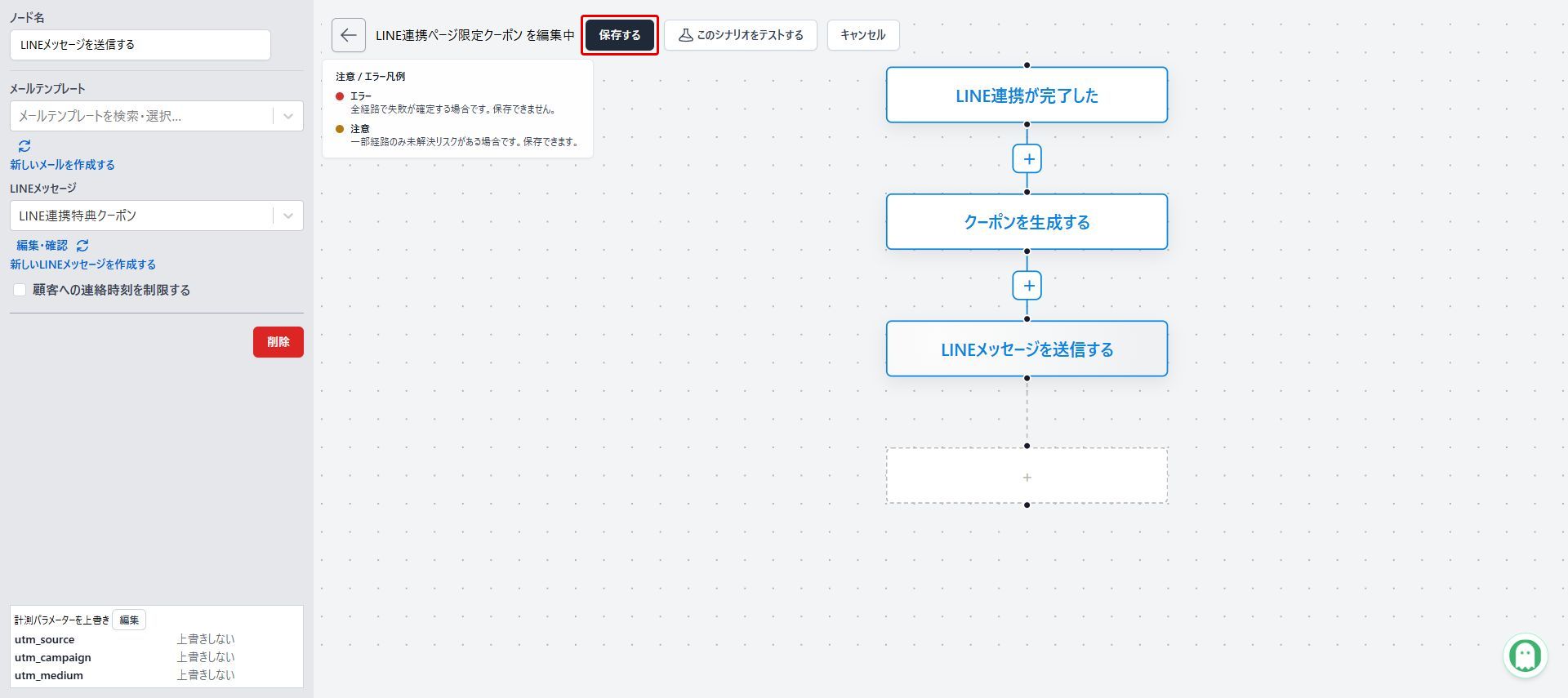The width and height of the screenshot is (1568, 698).
Task: Click the scenario title being edited
Action: [475, 35]
